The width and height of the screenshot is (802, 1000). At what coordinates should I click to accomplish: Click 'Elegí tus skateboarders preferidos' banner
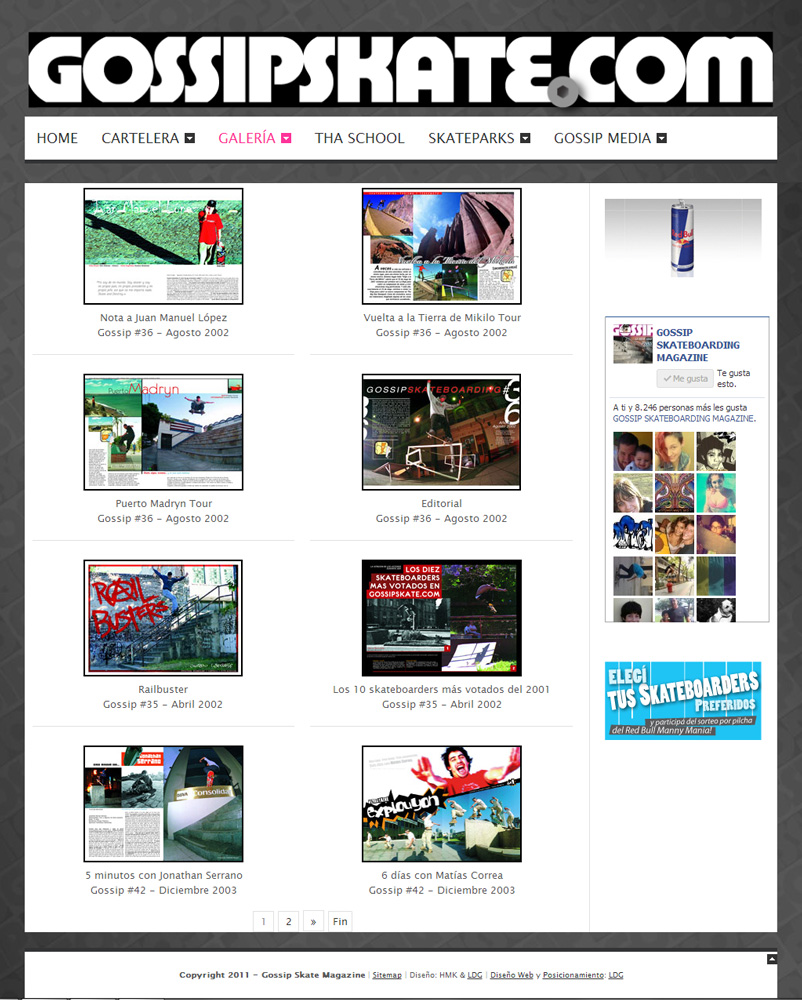click(683, 700)
